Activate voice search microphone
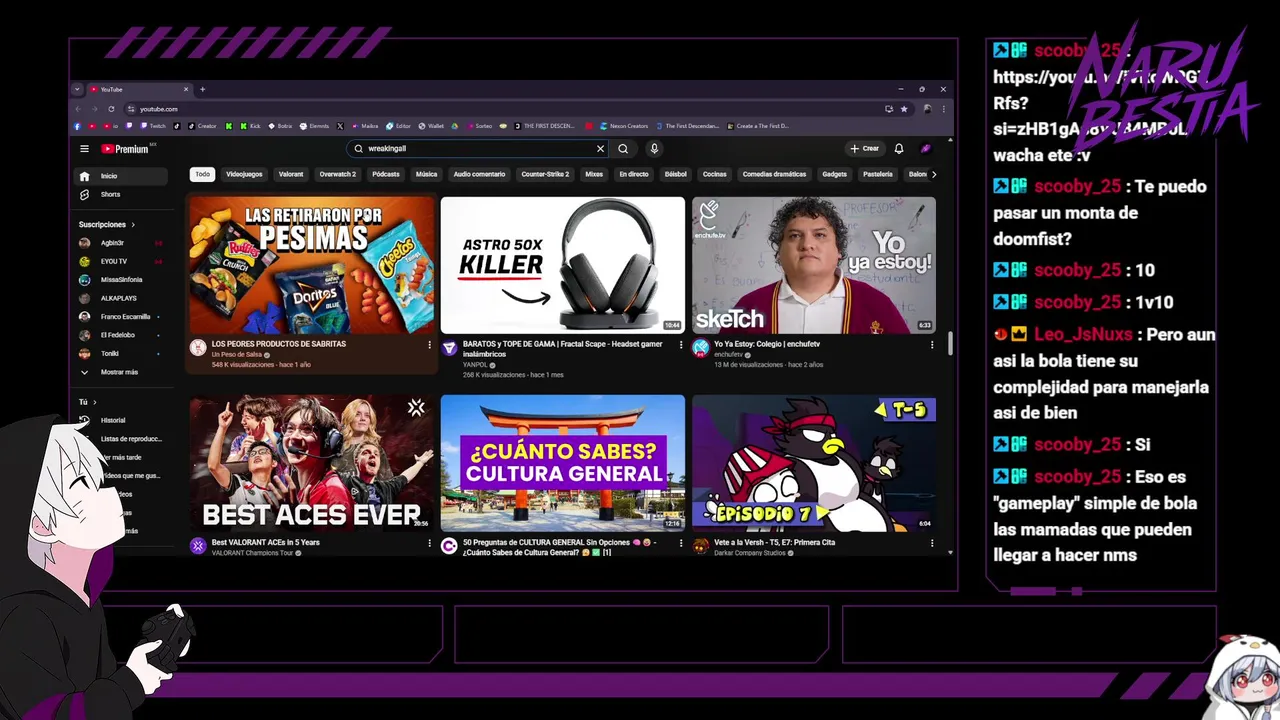 point(654,148)
